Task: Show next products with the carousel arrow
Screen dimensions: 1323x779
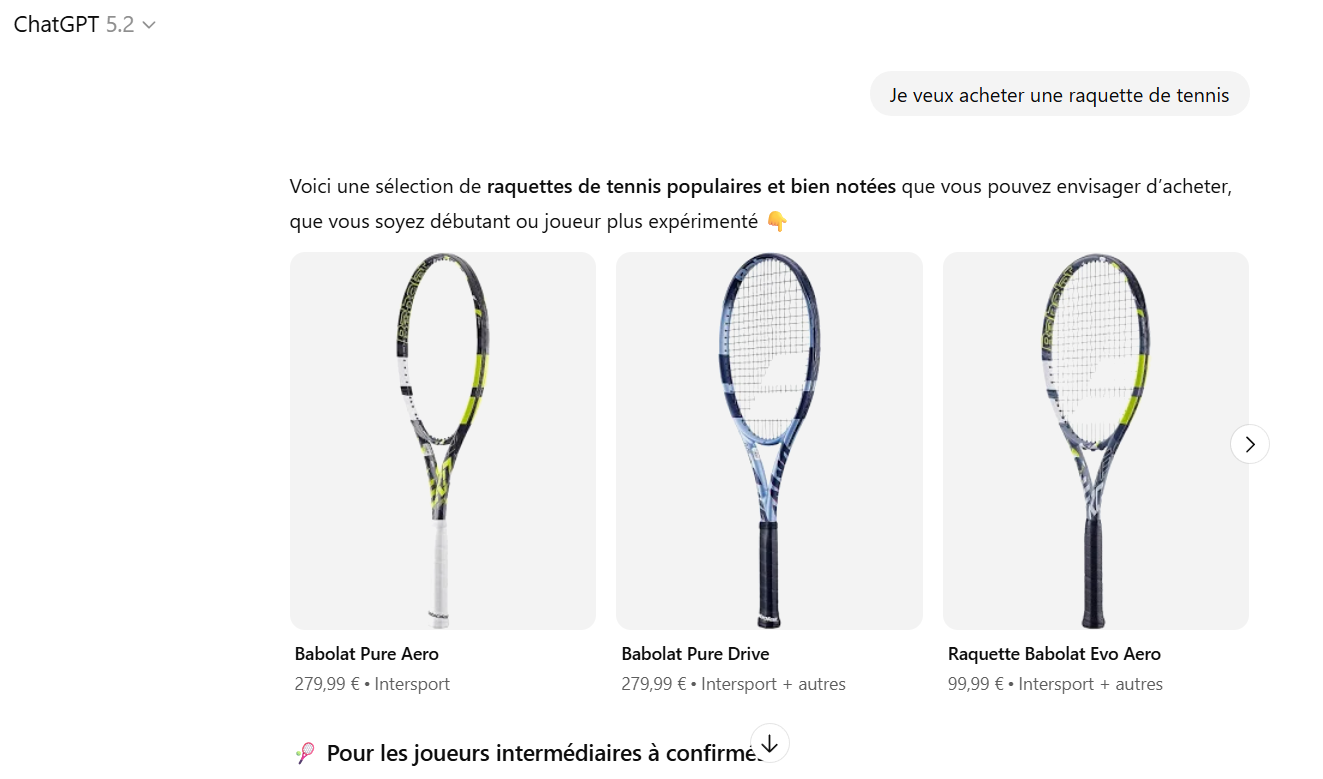Action: point(1249,444)
